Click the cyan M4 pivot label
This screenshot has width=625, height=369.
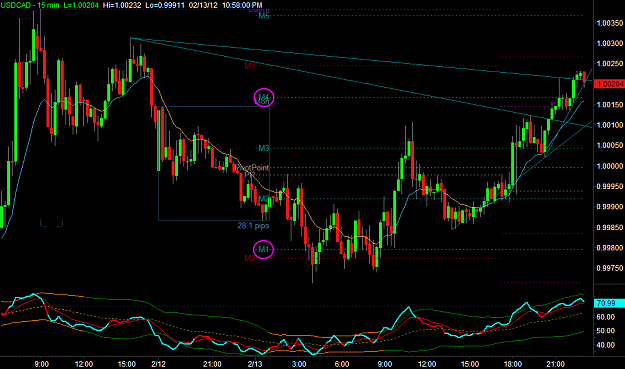263,97
